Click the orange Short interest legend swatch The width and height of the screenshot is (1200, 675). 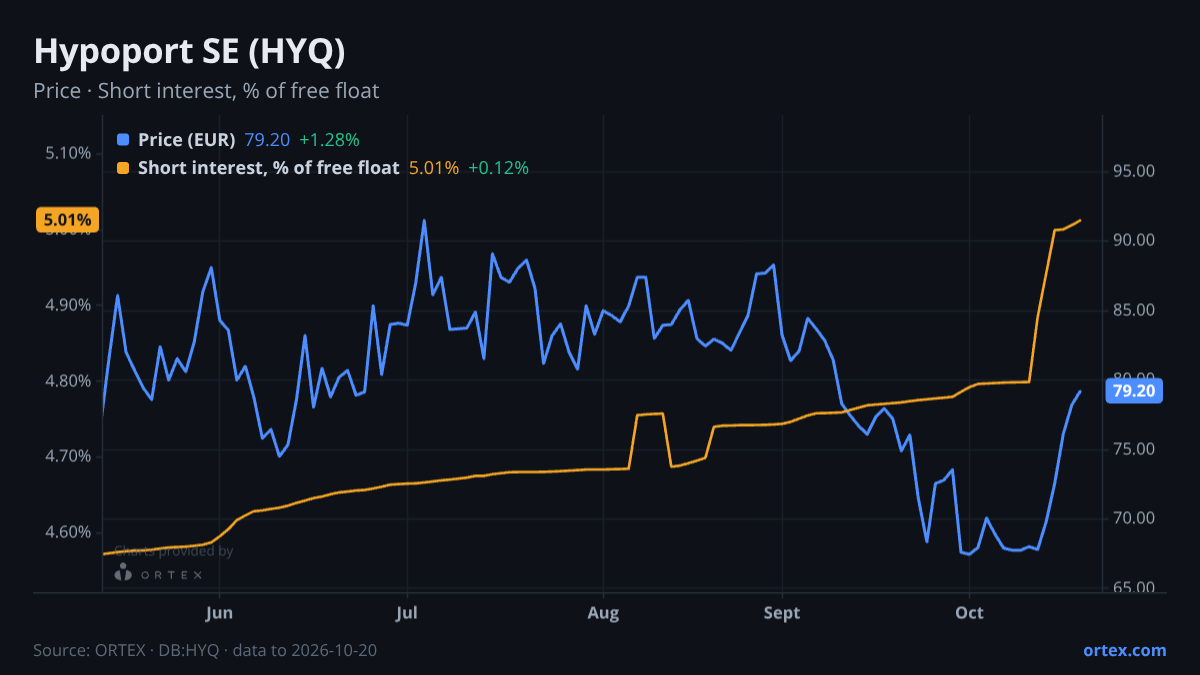tap(123, 168)
